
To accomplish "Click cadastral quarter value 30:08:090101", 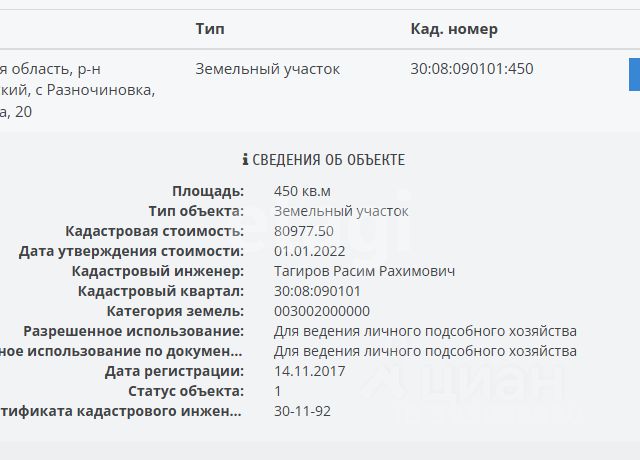I will [x=317, y=291].
